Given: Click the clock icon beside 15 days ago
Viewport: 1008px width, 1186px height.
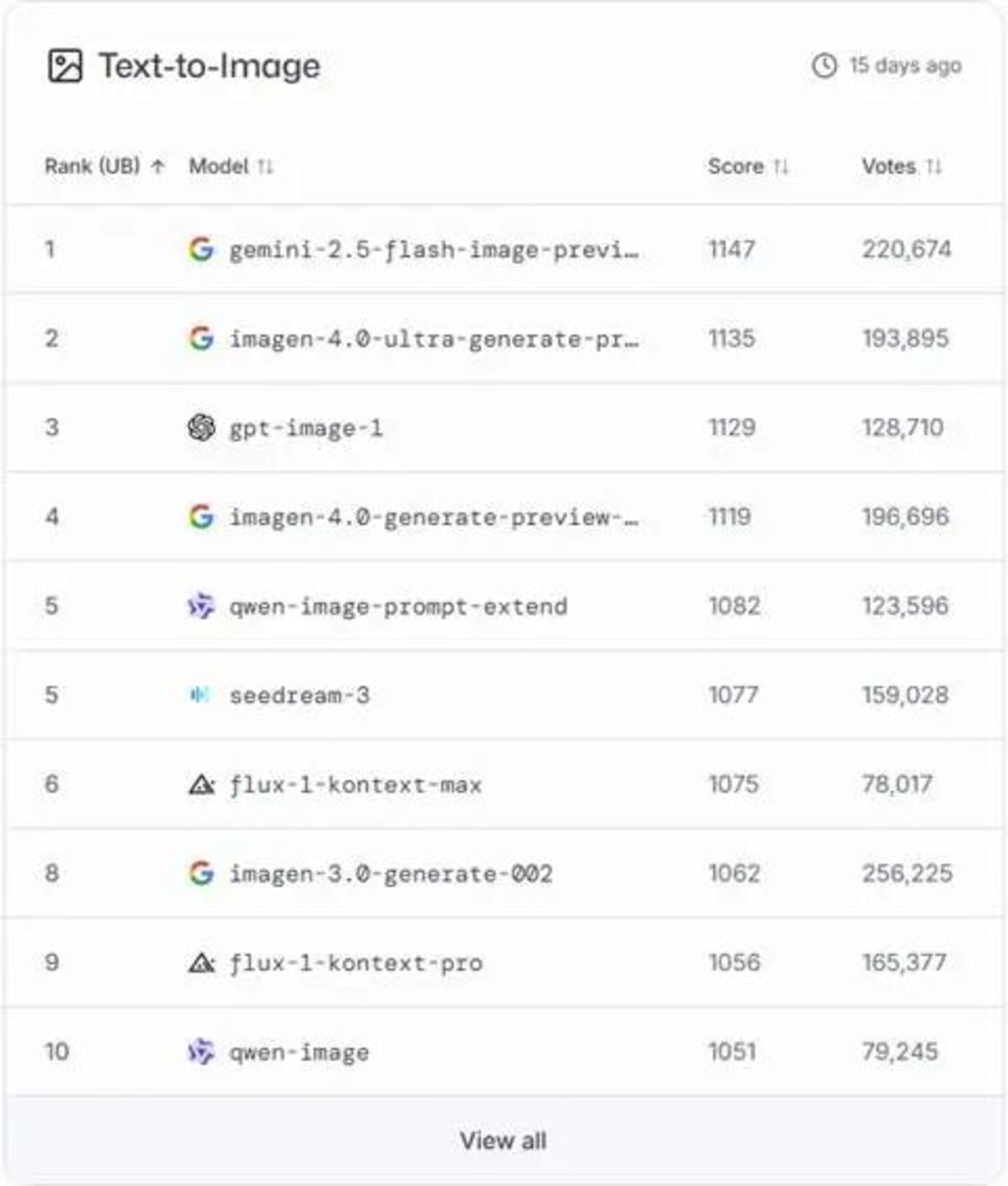Looking at the screenshot, I should [824, 66].
